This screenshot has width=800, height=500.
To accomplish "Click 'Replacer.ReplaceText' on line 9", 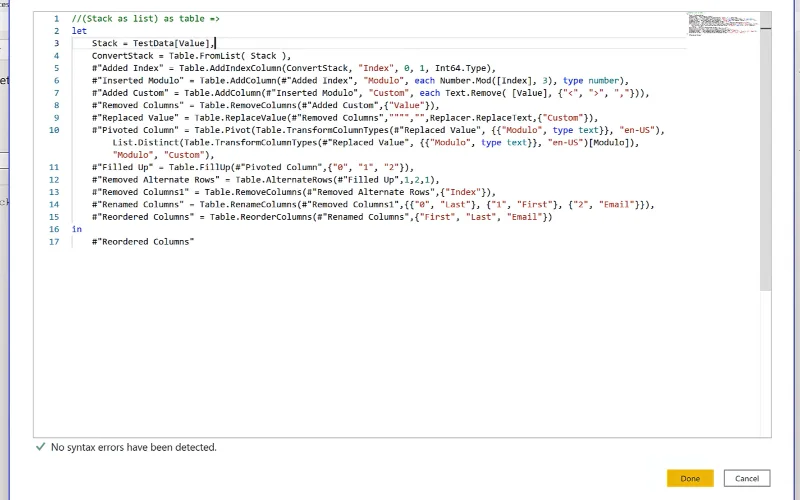I will point(481,118).
